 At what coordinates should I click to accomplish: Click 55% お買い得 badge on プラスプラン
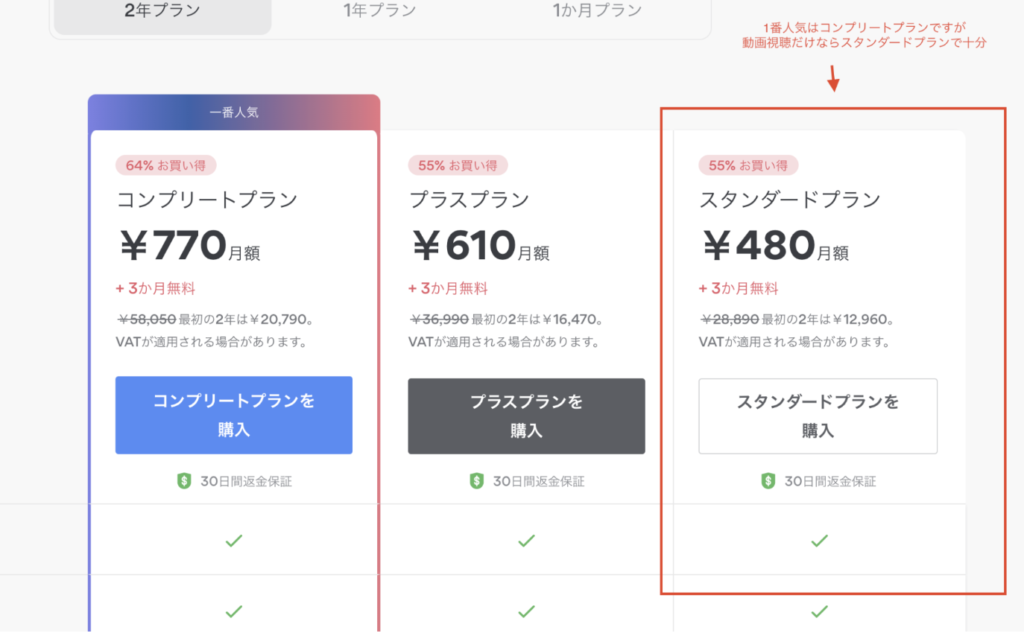click(458, 165)
